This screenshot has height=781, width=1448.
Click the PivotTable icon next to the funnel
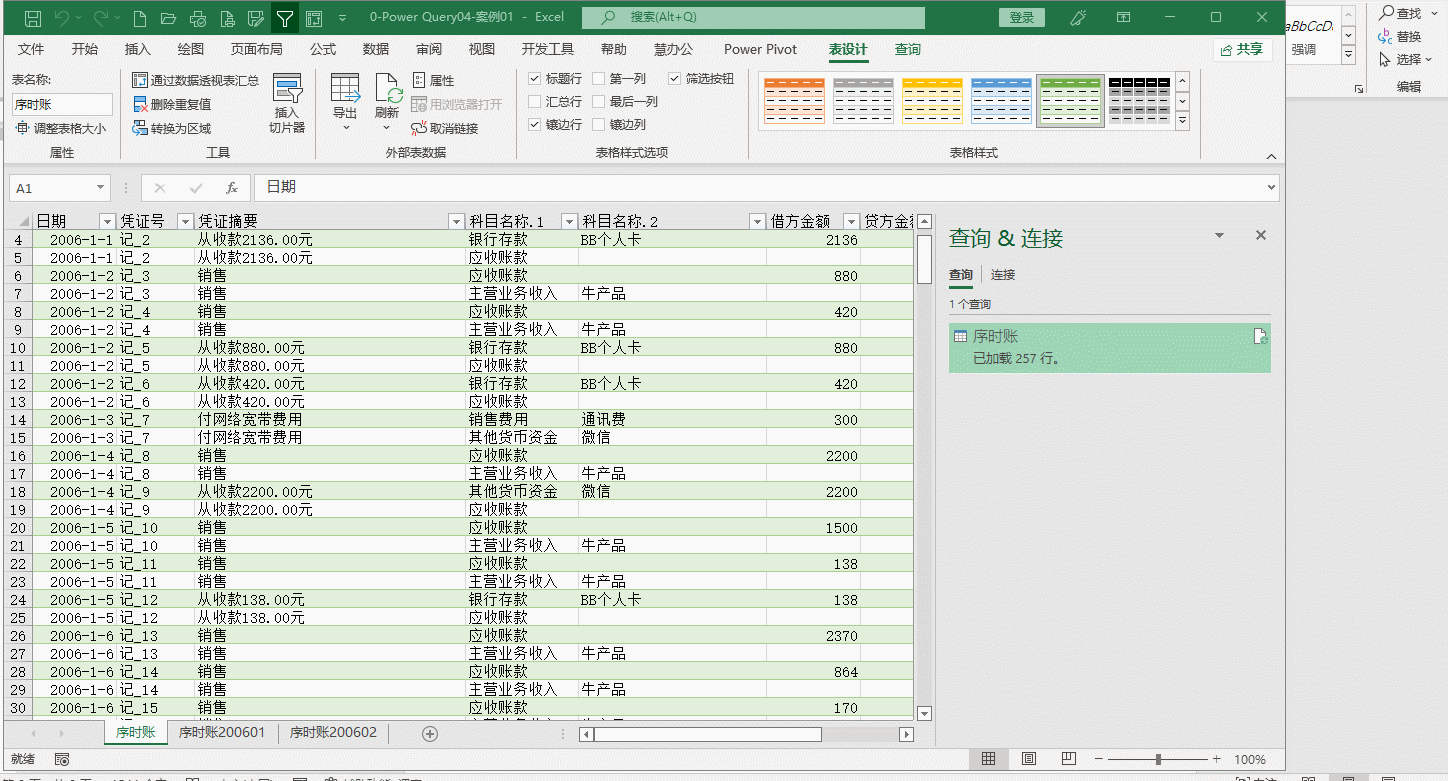click(x=314, y=18)
